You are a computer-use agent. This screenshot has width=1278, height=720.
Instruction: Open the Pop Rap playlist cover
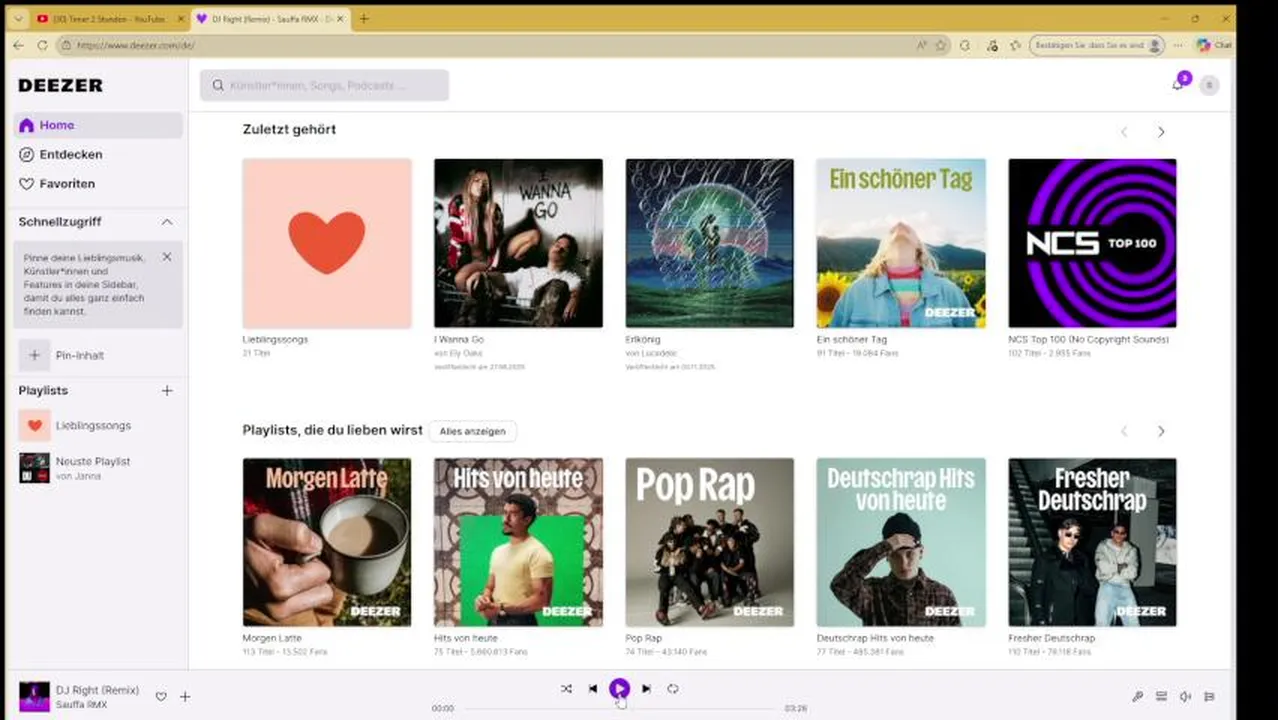710,542
